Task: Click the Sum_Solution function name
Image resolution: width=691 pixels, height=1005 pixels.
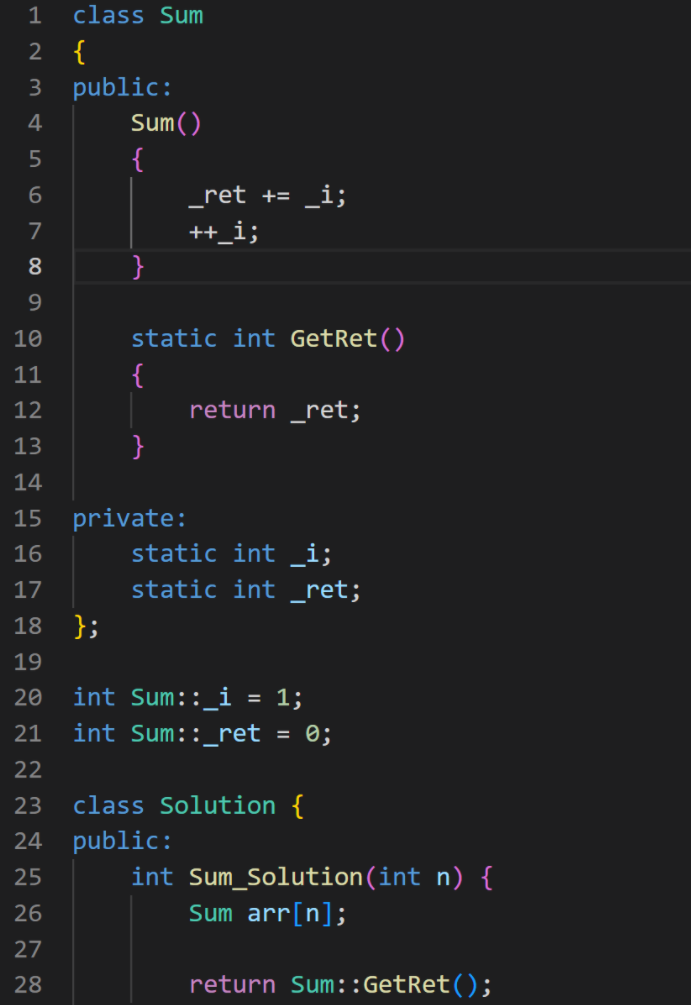Action: click(x=276, y=877)
